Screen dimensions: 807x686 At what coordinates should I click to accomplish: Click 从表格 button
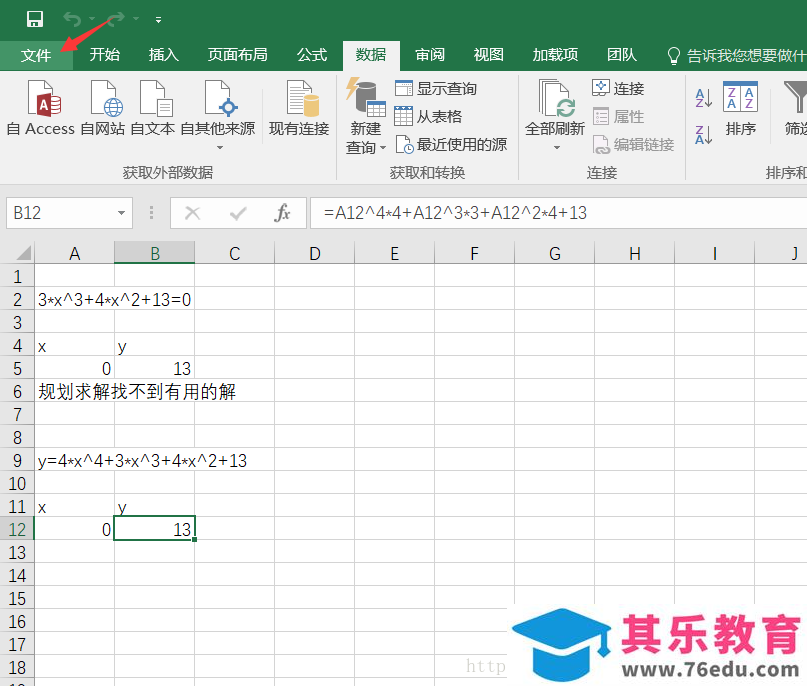pos(428,116)
